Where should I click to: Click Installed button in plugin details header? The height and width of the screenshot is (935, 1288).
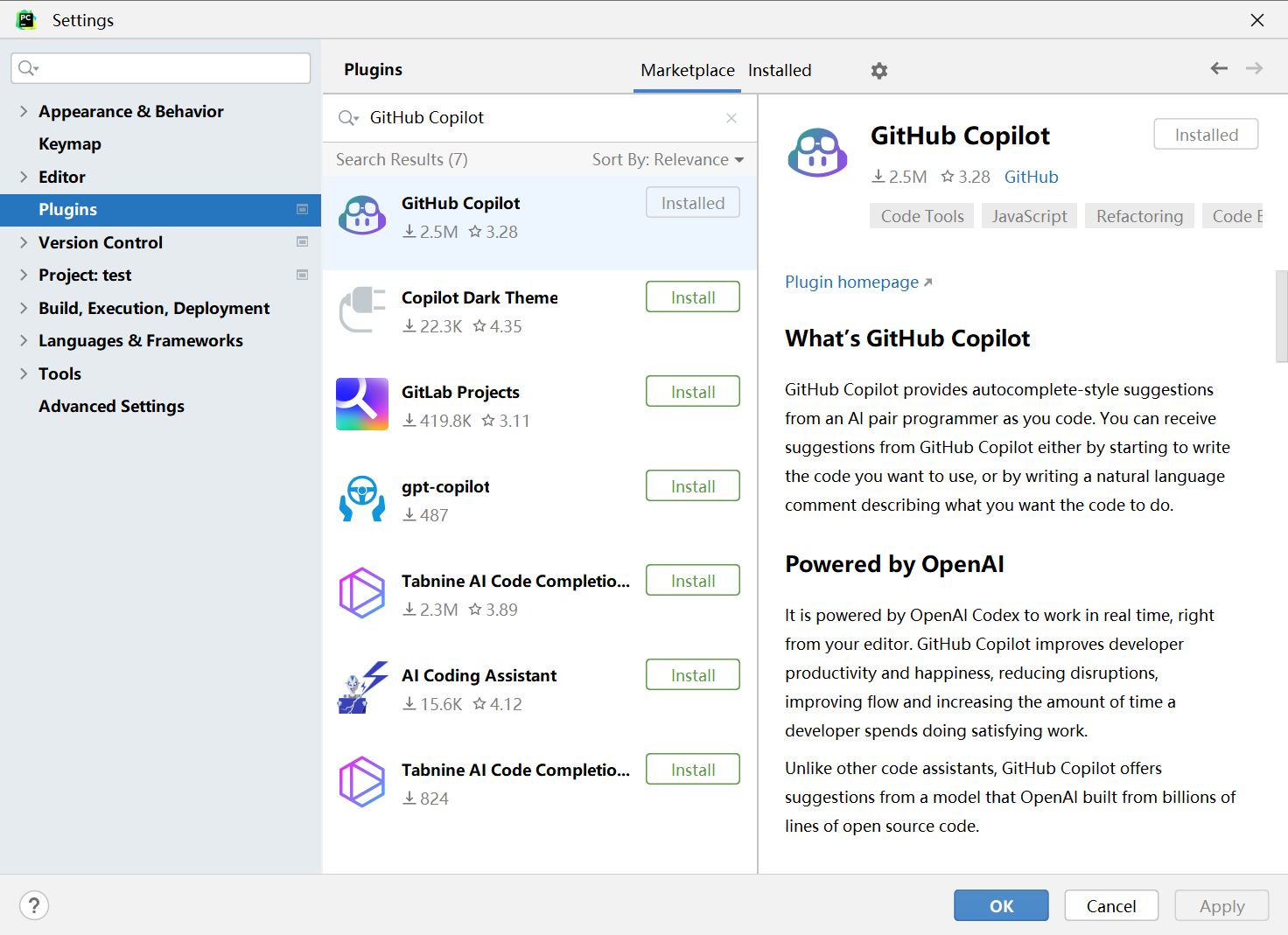click(1206, 135)
